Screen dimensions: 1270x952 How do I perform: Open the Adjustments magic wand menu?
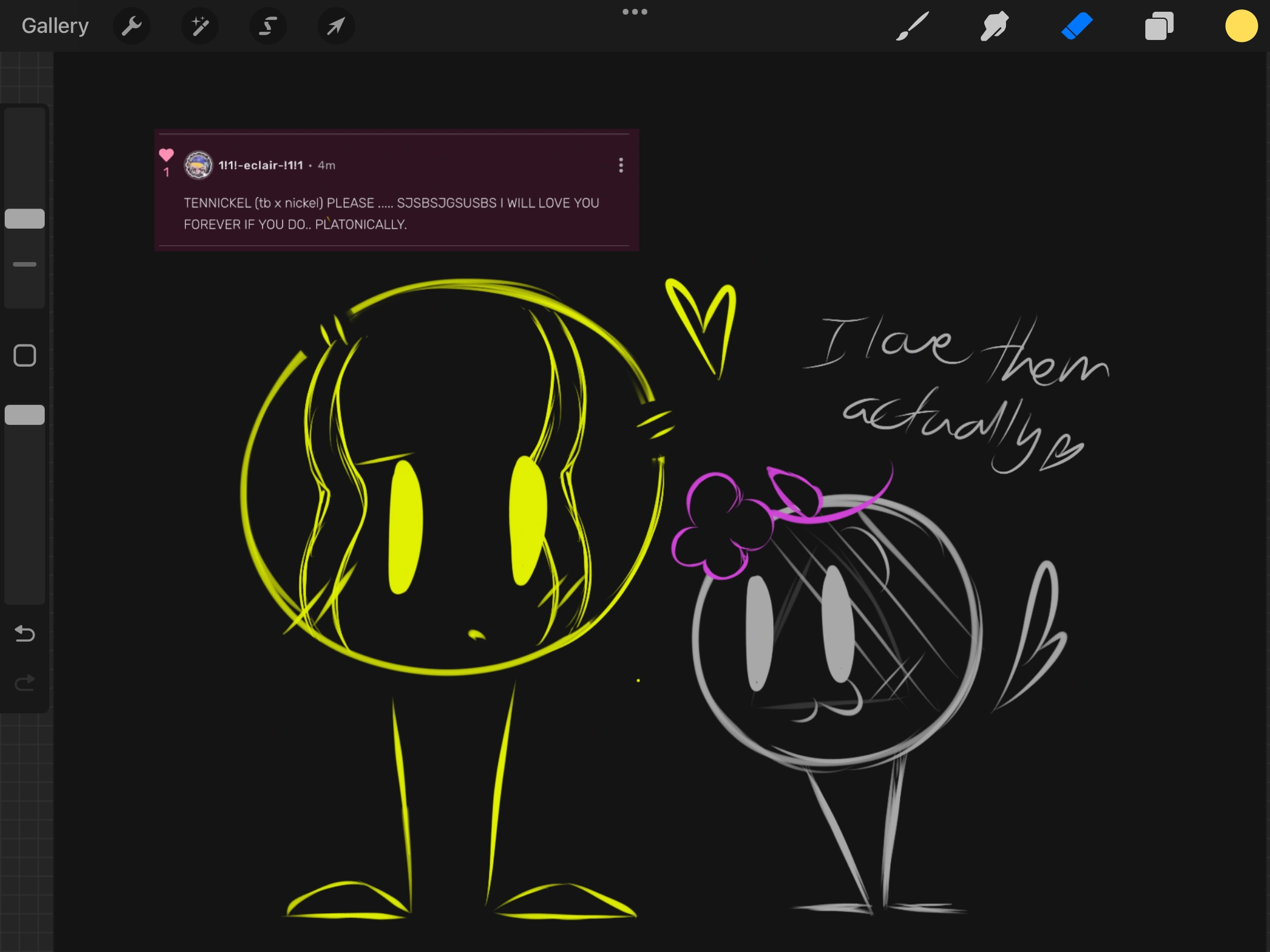click(x=200, y=26)
